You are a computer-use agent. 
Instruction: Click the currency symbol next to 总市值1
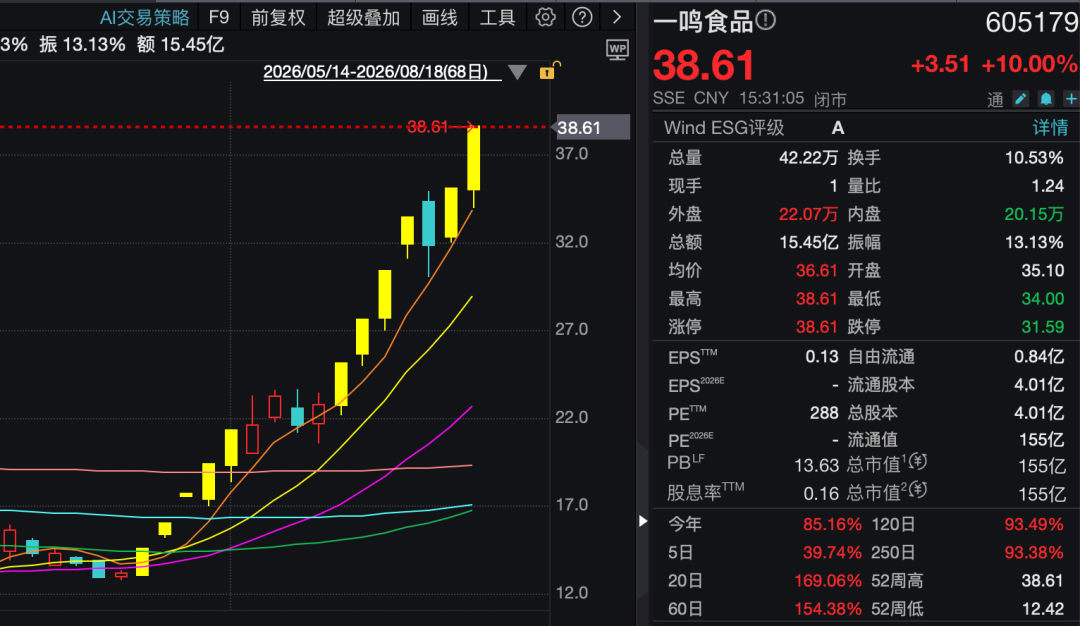click(x=918, y=462)
